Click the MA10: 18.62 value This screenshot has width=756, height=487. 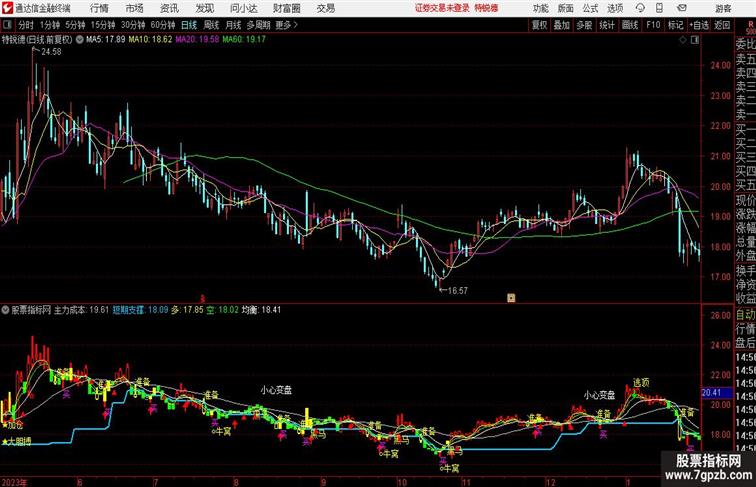coord(150,40)
